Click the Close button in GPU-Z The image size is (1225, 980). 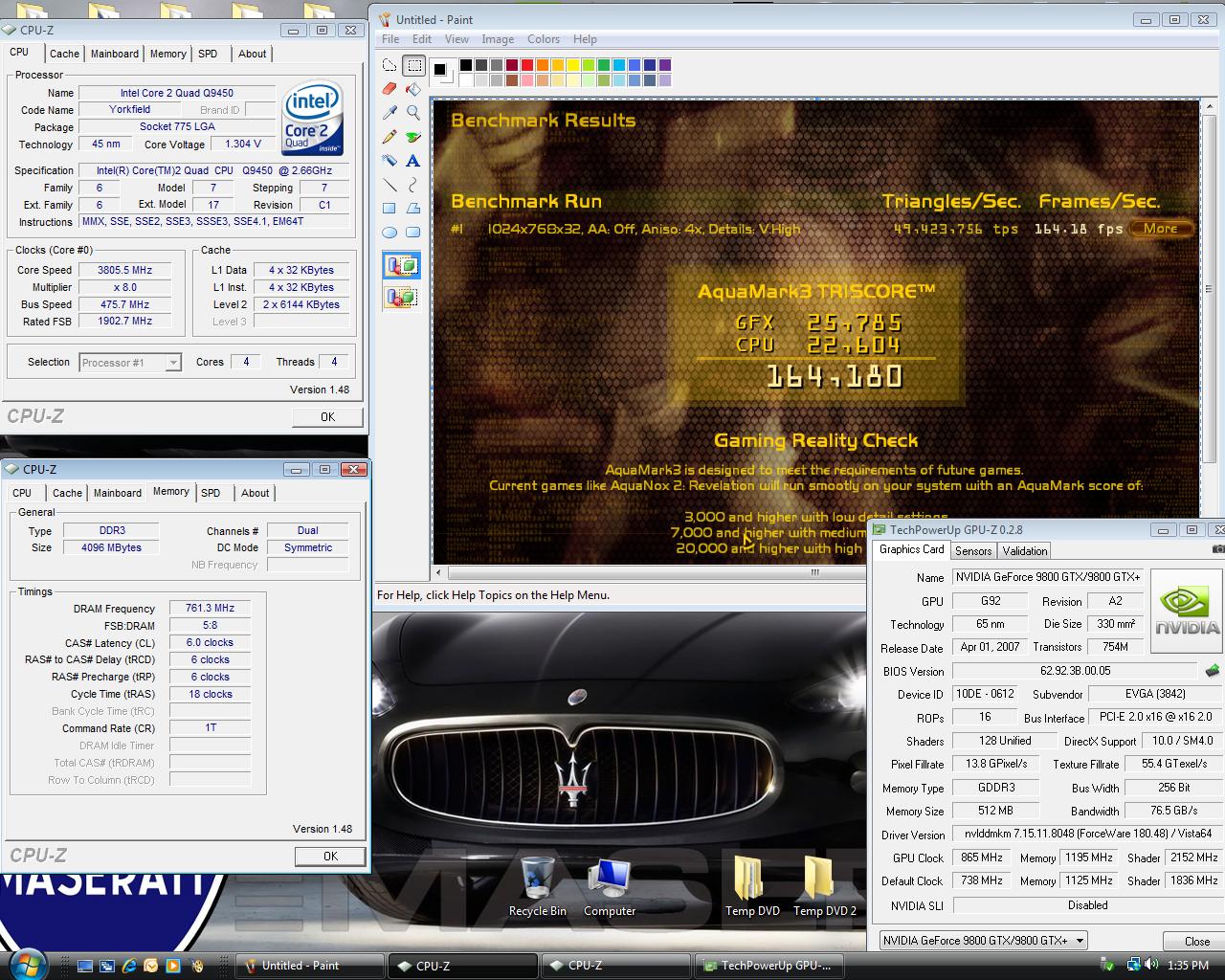(x=1196, y=941)
